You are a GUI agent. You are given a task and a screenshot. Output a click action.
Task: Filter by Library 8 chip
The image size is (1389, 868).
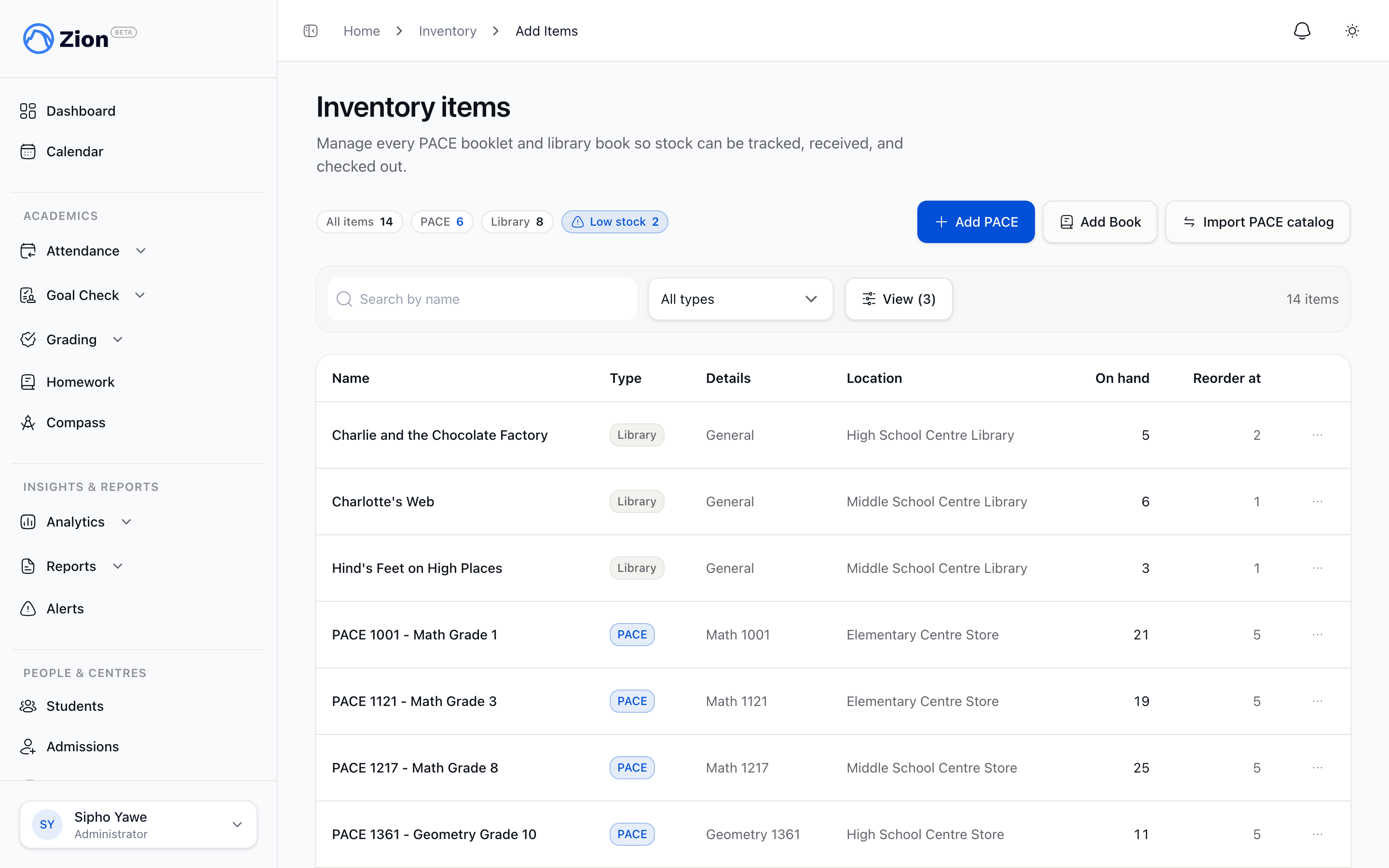pyautogui.click(x=517, y=222)
